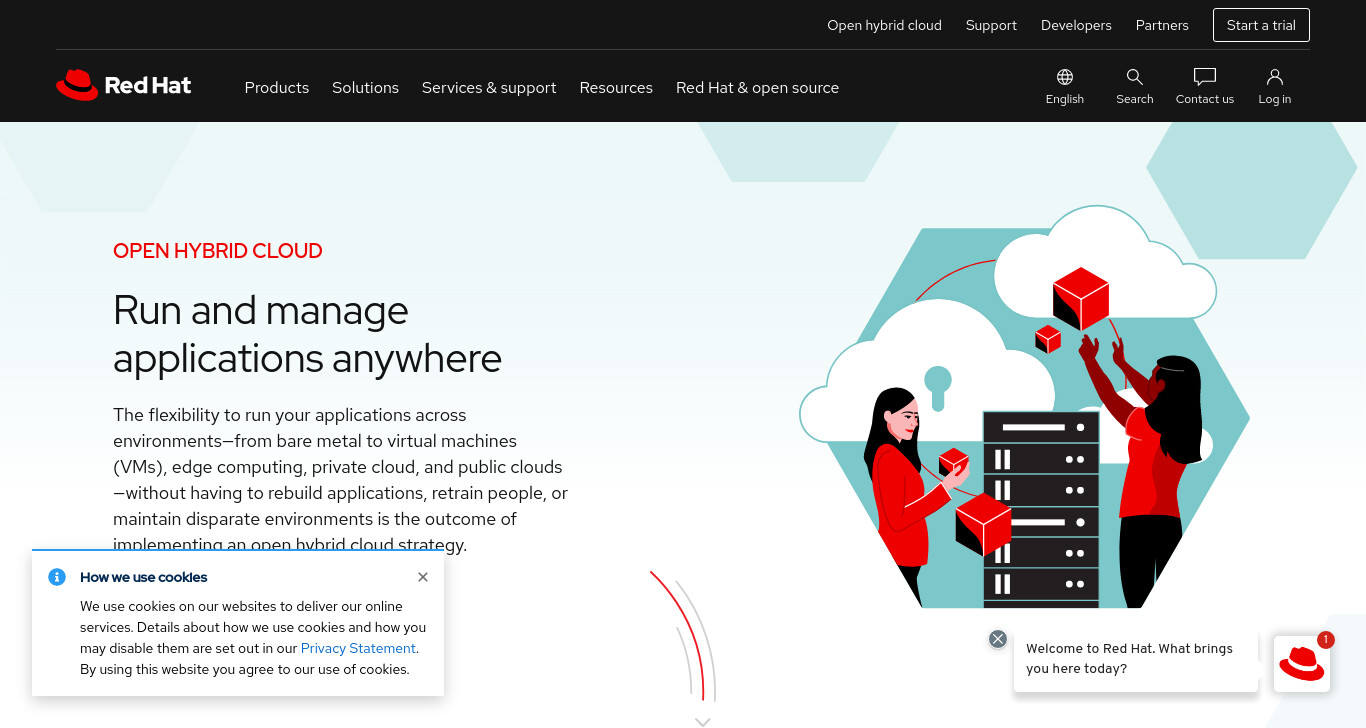The height and width of the screenshot is (728, 1366).
Task: Expand Red Hat & open source menu
Action: [757, 88]
